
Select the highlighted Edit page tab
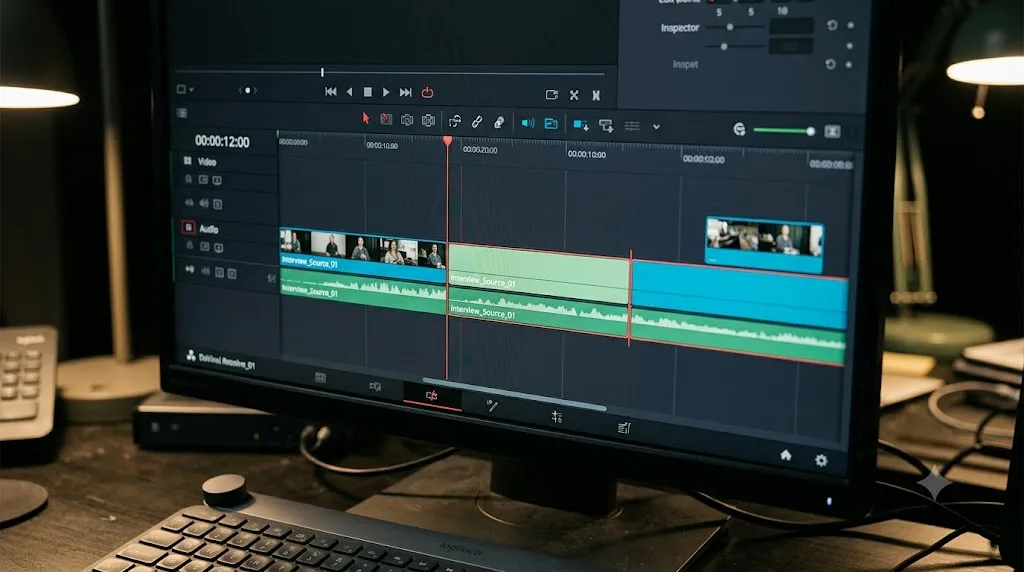tap(432, 396)
